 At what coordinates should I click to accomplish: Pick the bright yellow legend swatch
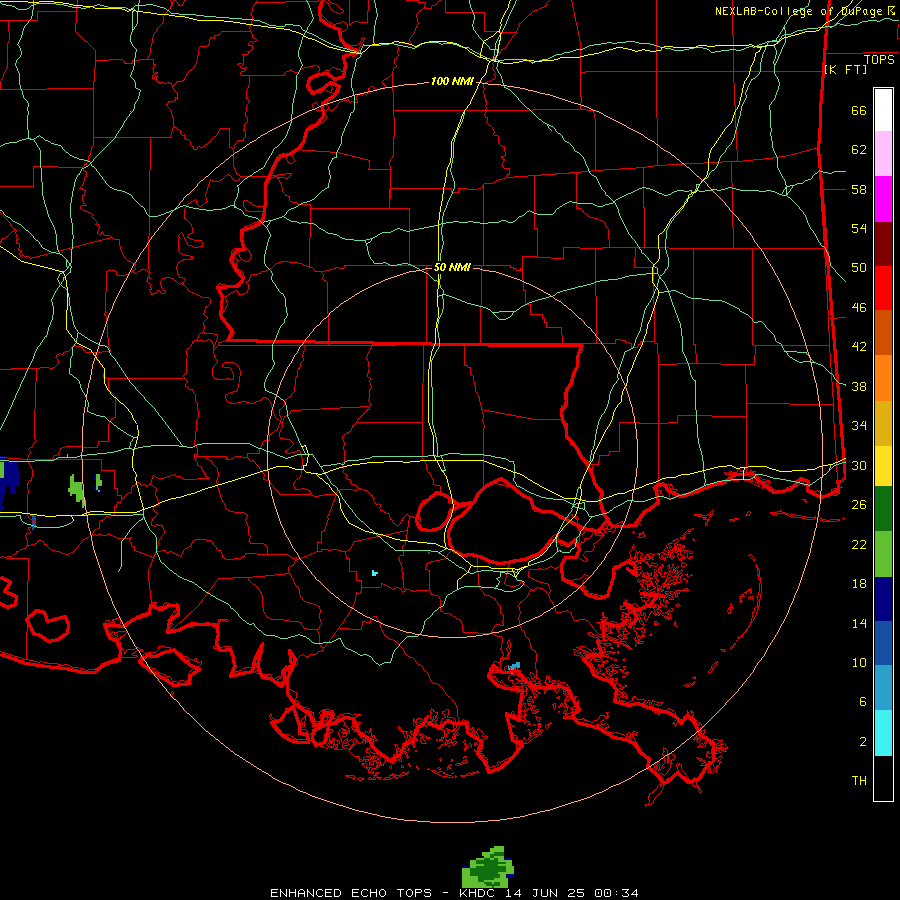coord(883,465)
